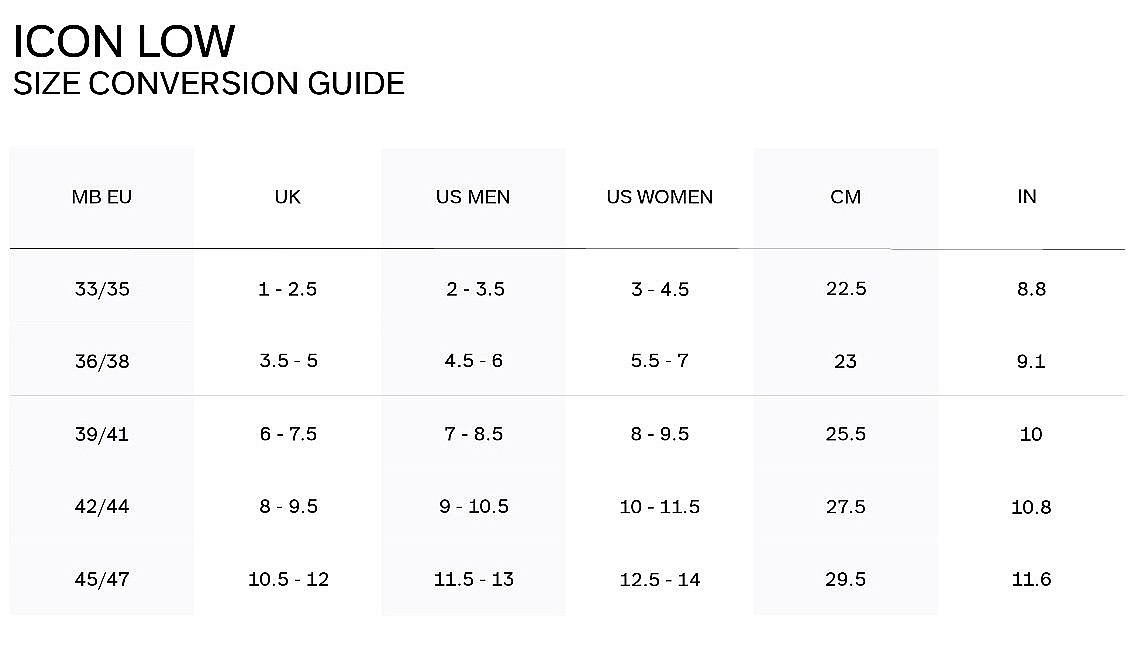
Task: Select the 25.5 CM value
Action: tap(846, 434)
